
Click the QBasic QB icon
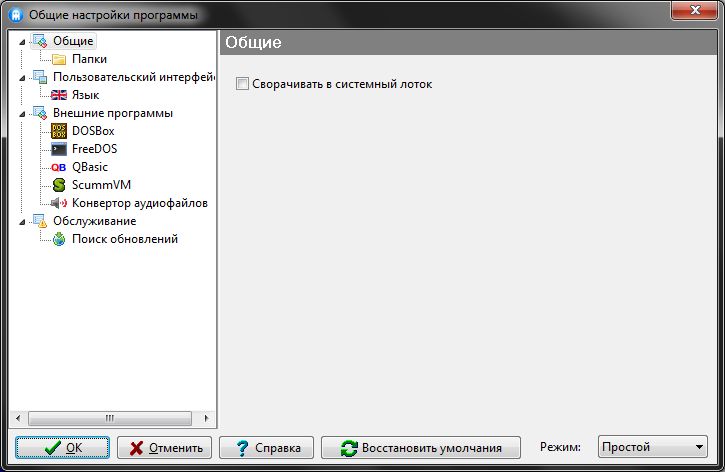pyautogui.click(x=59, y=167)
